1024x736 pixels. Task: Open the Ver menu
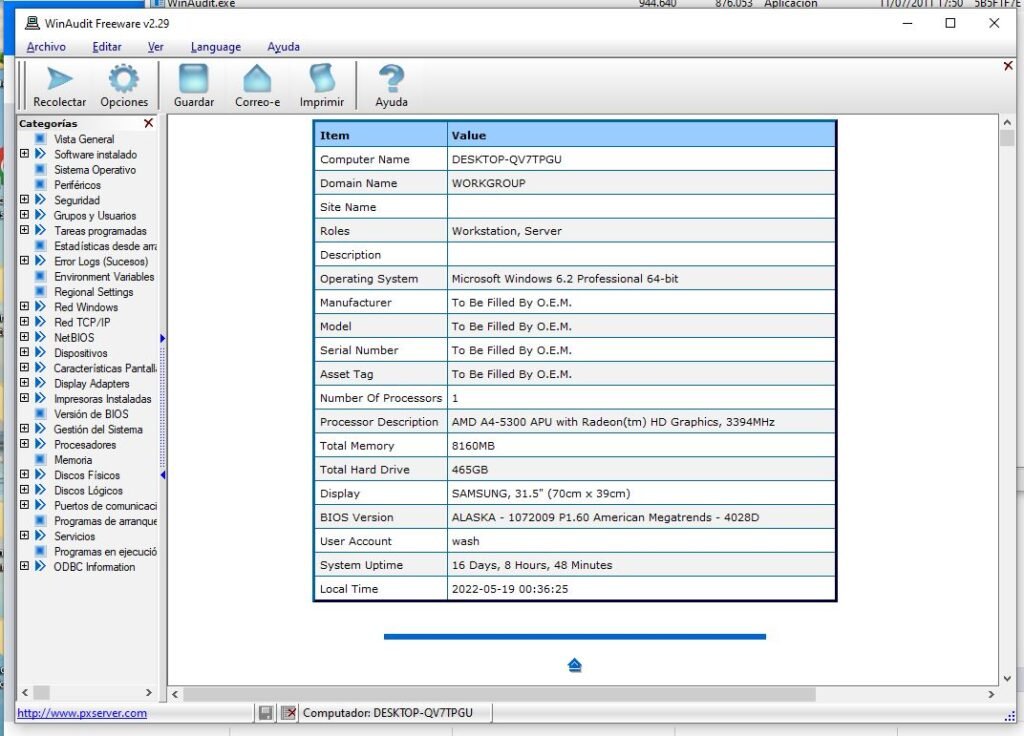click(155, 47)
